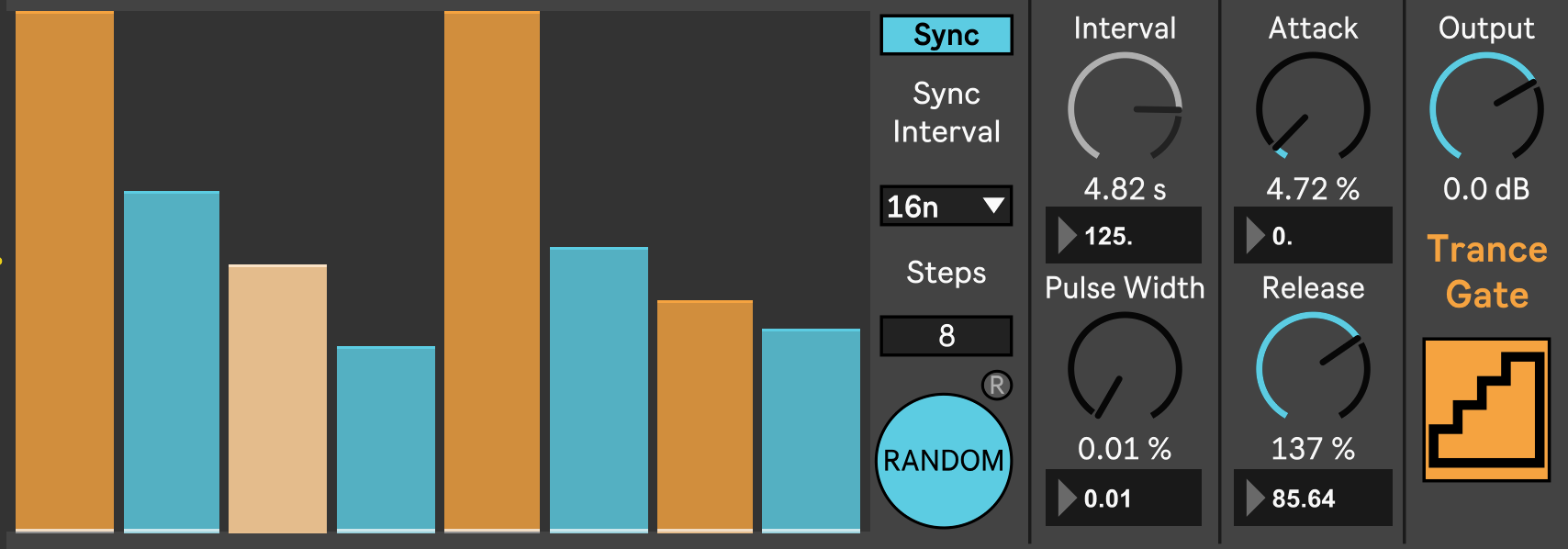Toggle the Sync button off
The image size is (1568, 549).
[x=946, y=35]
